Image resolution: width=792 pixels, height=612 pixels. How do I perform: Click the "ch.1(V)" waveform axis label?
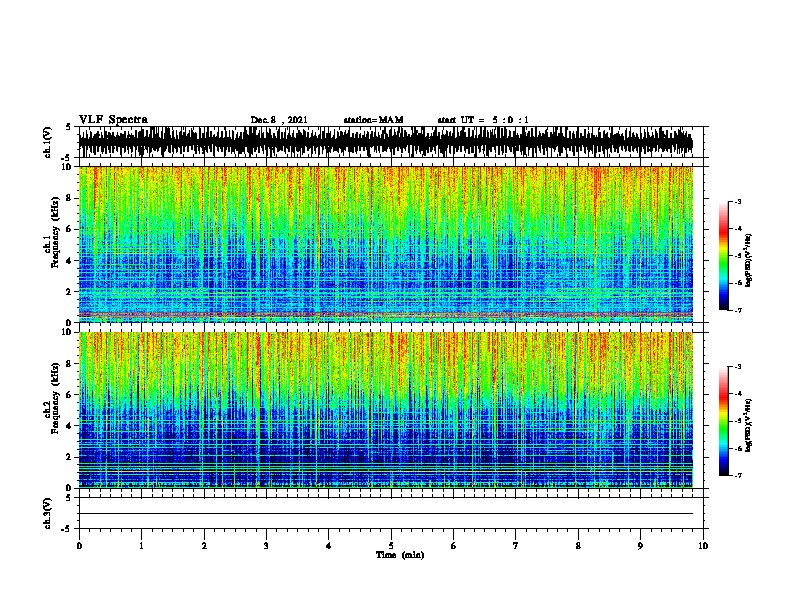point(47,142)
